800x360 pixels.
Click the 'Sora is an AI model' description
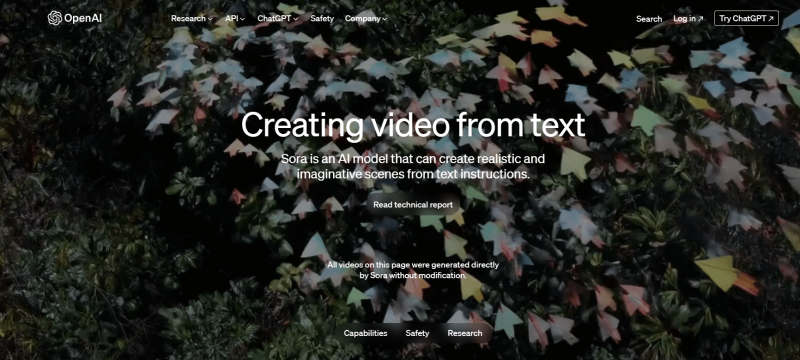coord(413,167)
